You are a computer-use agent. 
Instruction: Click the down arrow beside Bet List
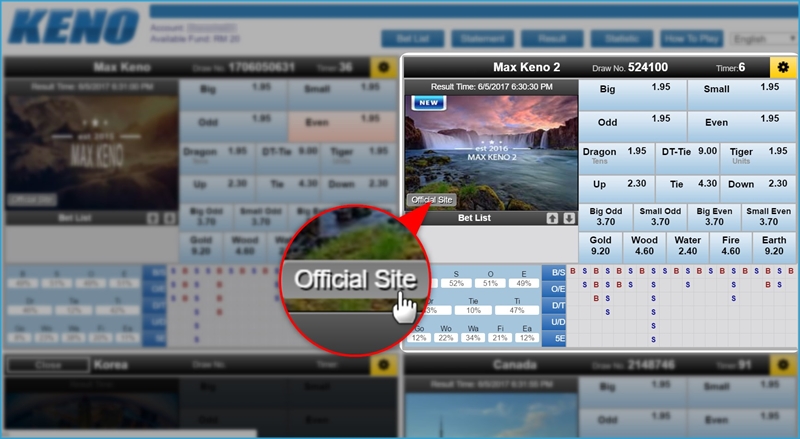coord(569,218)
